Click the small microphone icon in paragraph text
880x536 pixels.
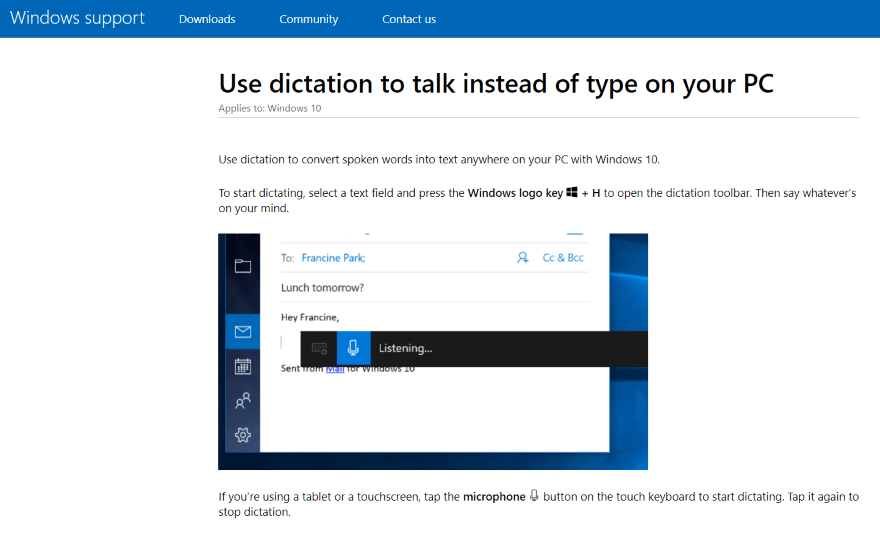pyautogui.click(x=534, y=496)
